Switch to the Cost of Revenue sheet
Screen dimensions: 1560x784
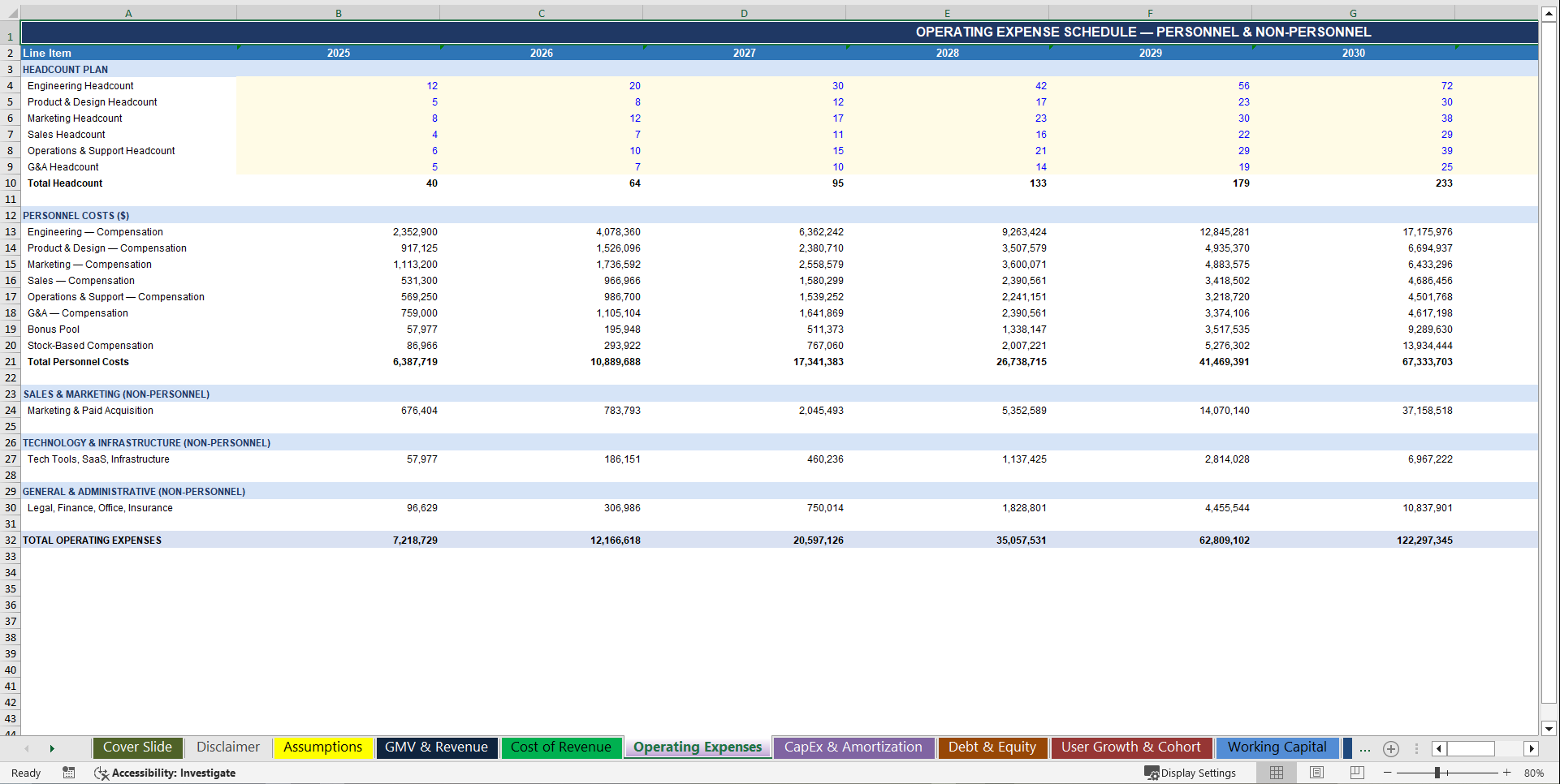(x=561, y=747)
